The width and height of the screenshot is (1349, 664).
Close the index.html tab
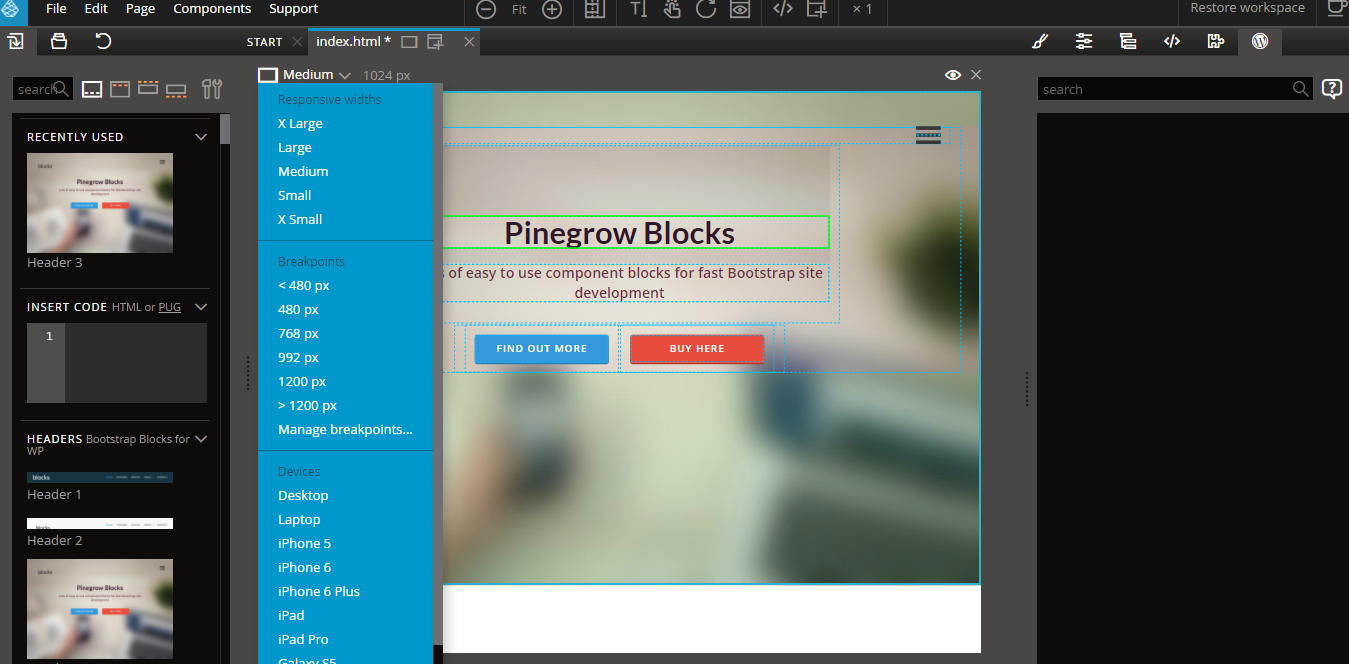[468, 42]
